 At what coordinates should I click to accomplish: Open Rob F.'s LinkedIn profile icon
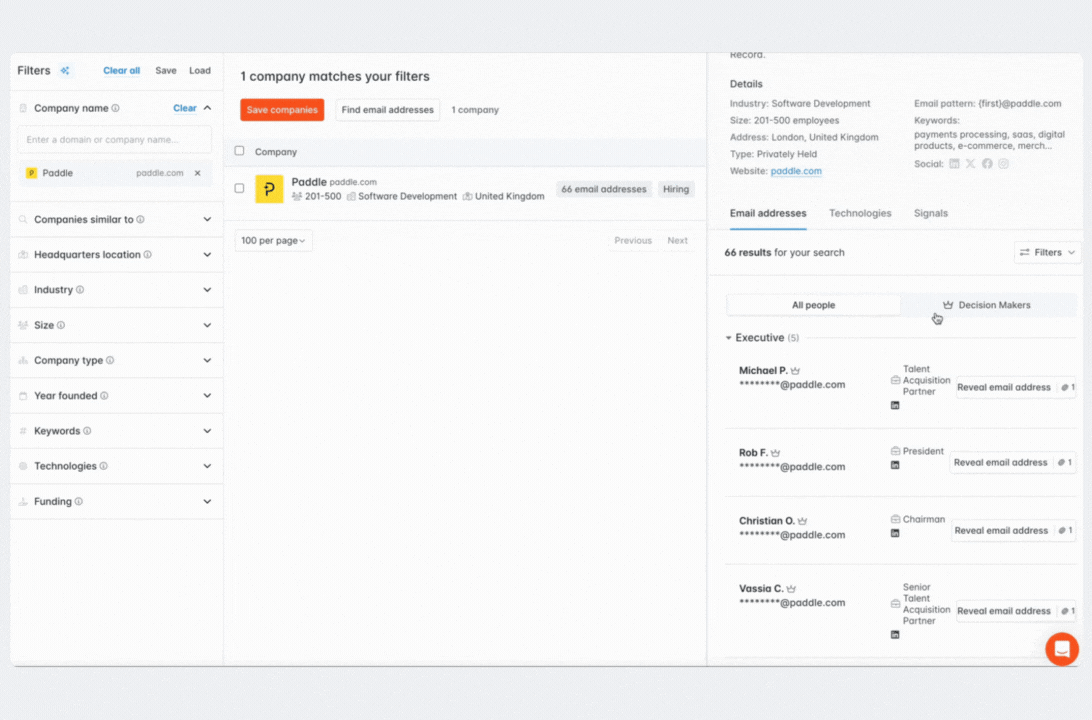tap(895, 465)
